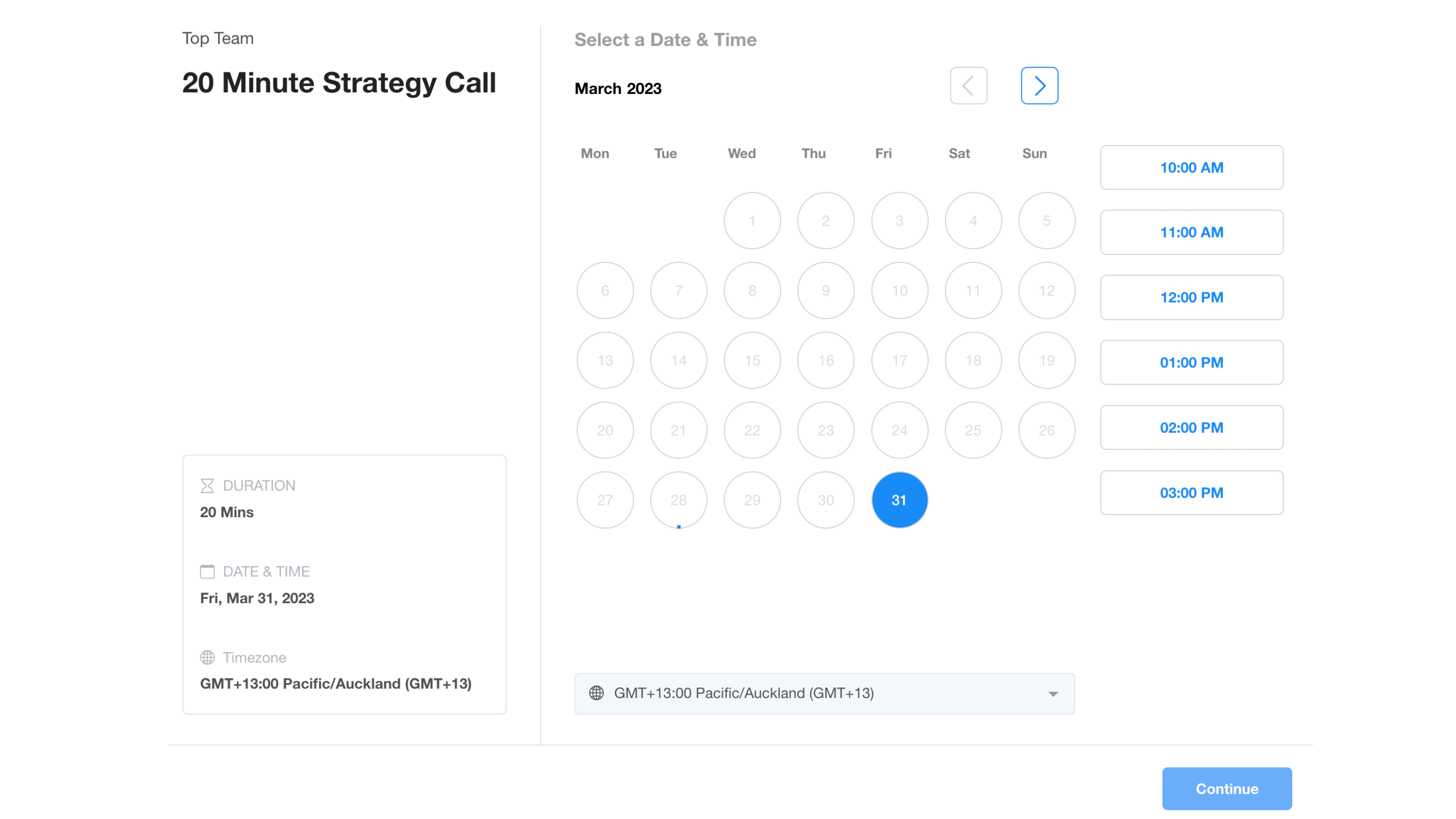This screenshot has width=1456, height=819.
Task: Click the March 2023 month label
Action: (618, 89)
